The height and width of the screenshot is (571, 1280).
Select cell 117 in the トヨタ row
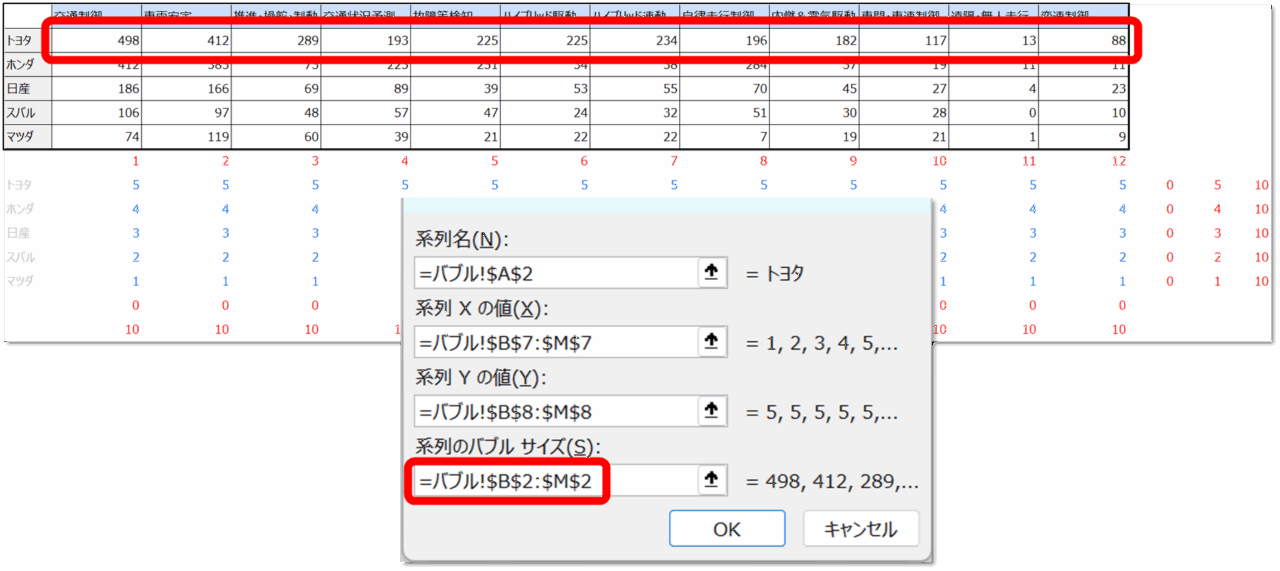point(904,41)
